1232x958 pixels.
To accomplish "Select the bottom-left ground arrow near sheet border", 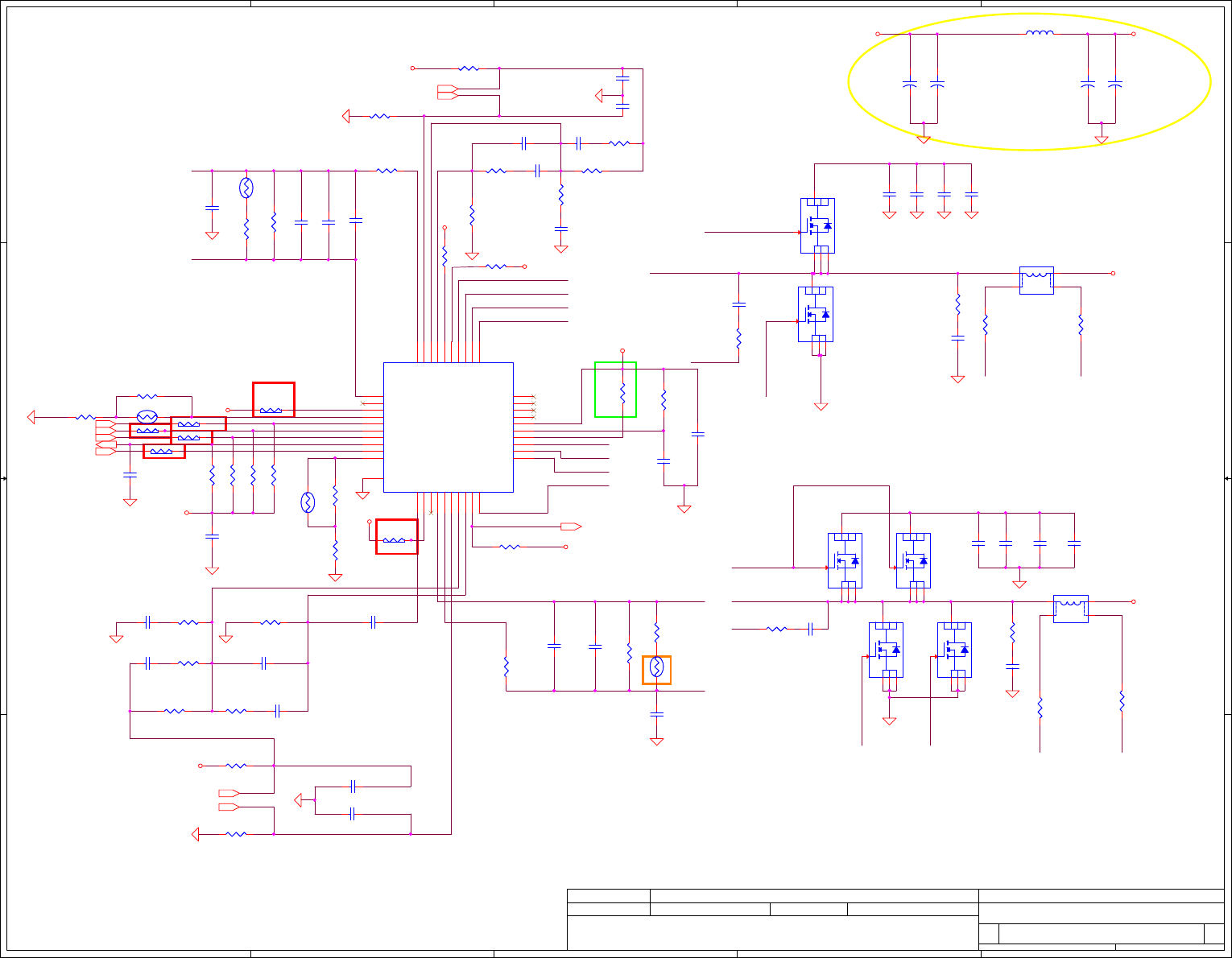I will pos(195,834).
